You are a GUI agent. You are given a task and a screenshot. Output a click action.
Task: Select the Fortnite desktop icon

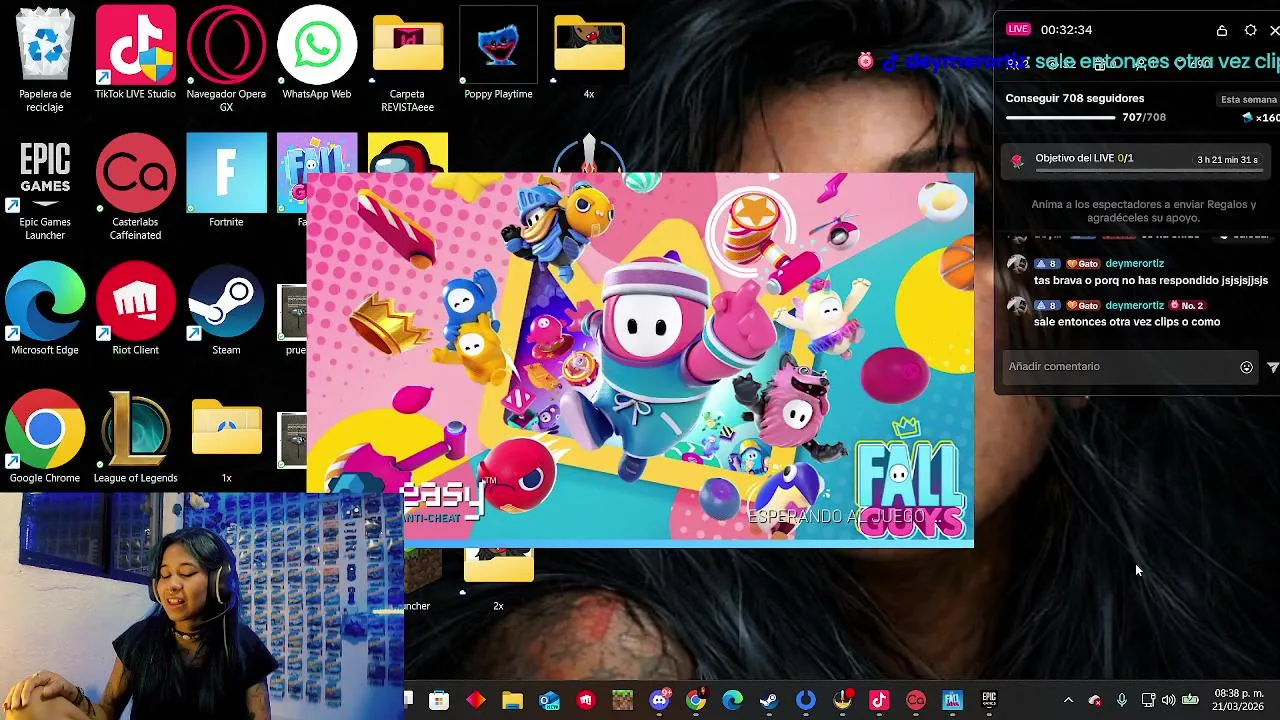click(226, 180)
